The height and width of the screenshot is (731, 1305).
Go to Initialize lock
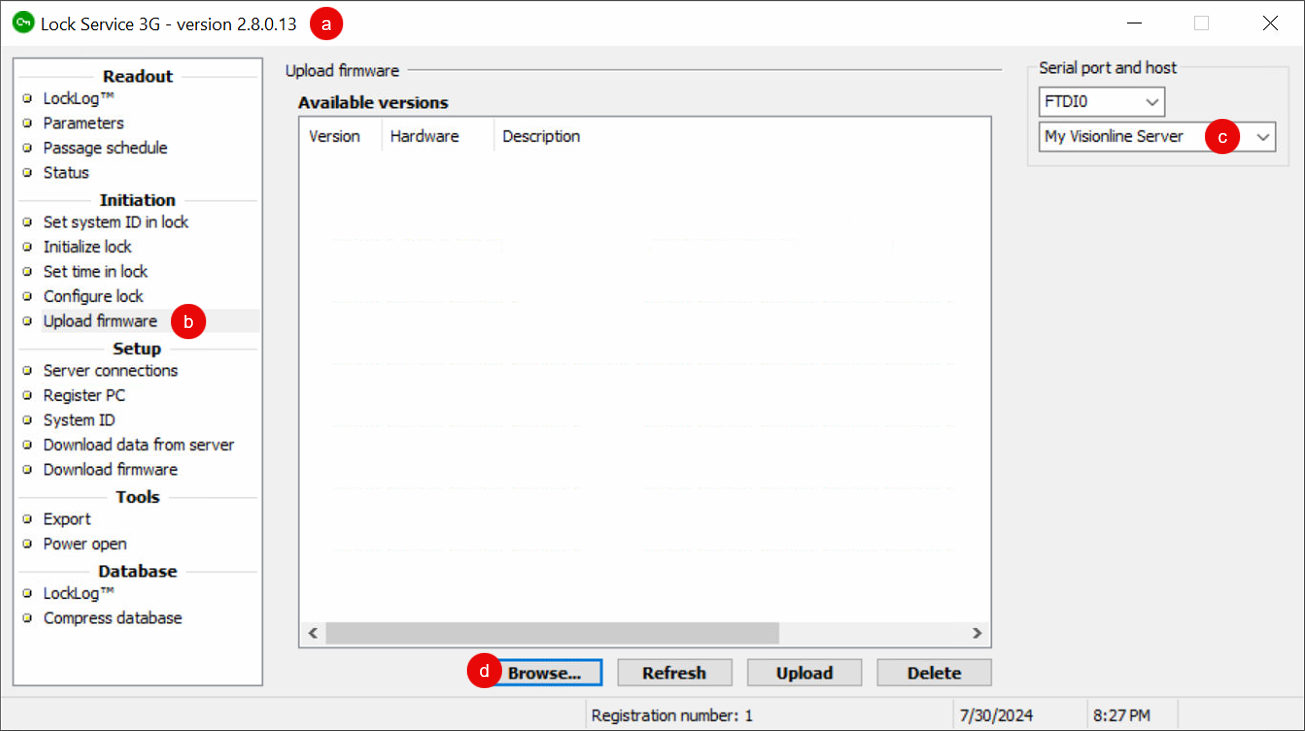point(87,247)
